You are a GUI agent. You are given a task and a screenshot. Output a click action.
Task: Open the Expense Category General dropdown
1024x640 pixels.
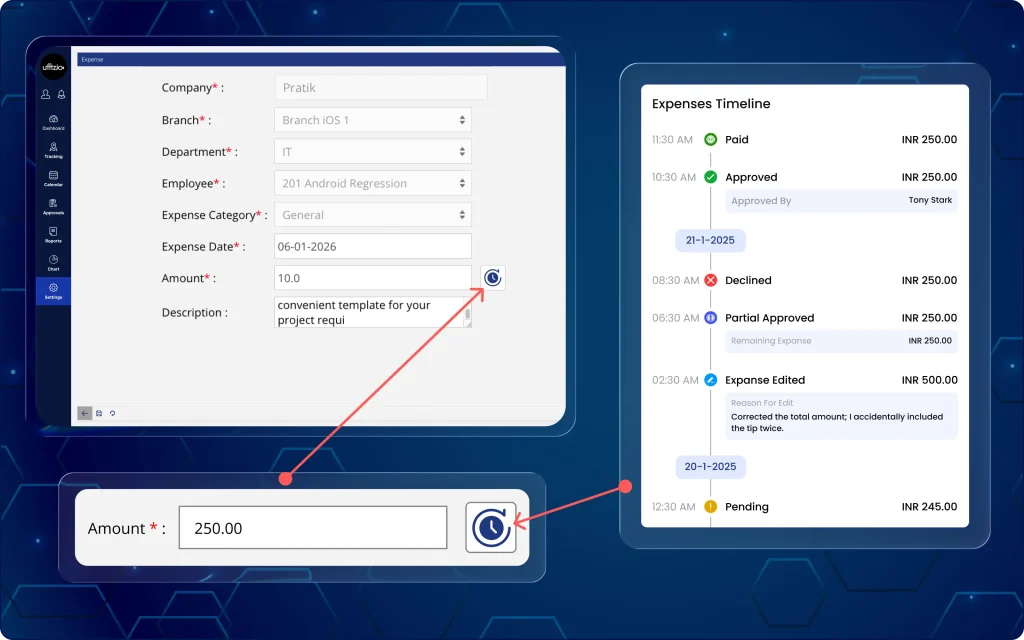373,215
